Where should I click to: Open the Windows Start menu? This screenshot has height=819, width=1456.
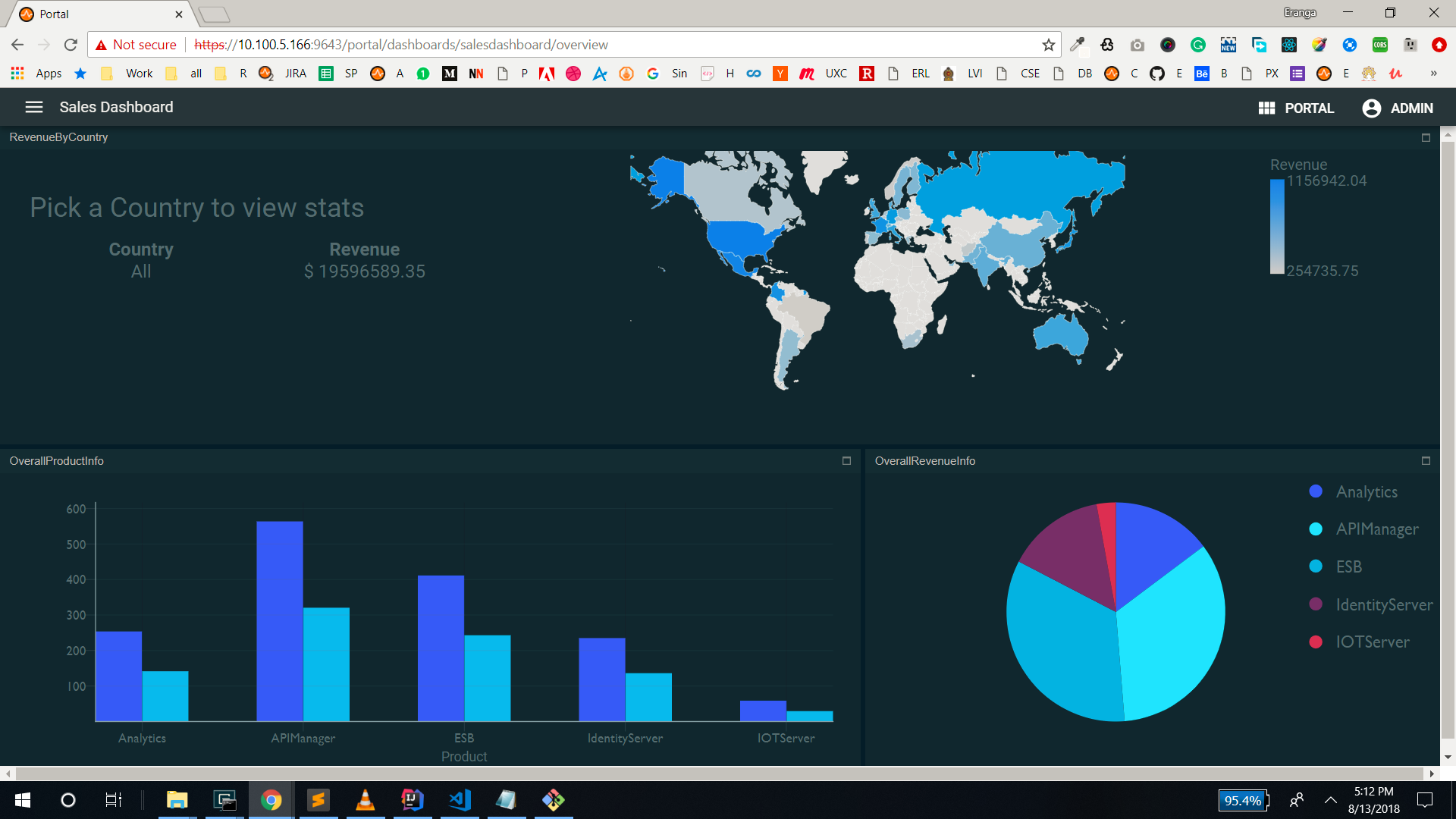pyautogui.click(x=23, y=800)
